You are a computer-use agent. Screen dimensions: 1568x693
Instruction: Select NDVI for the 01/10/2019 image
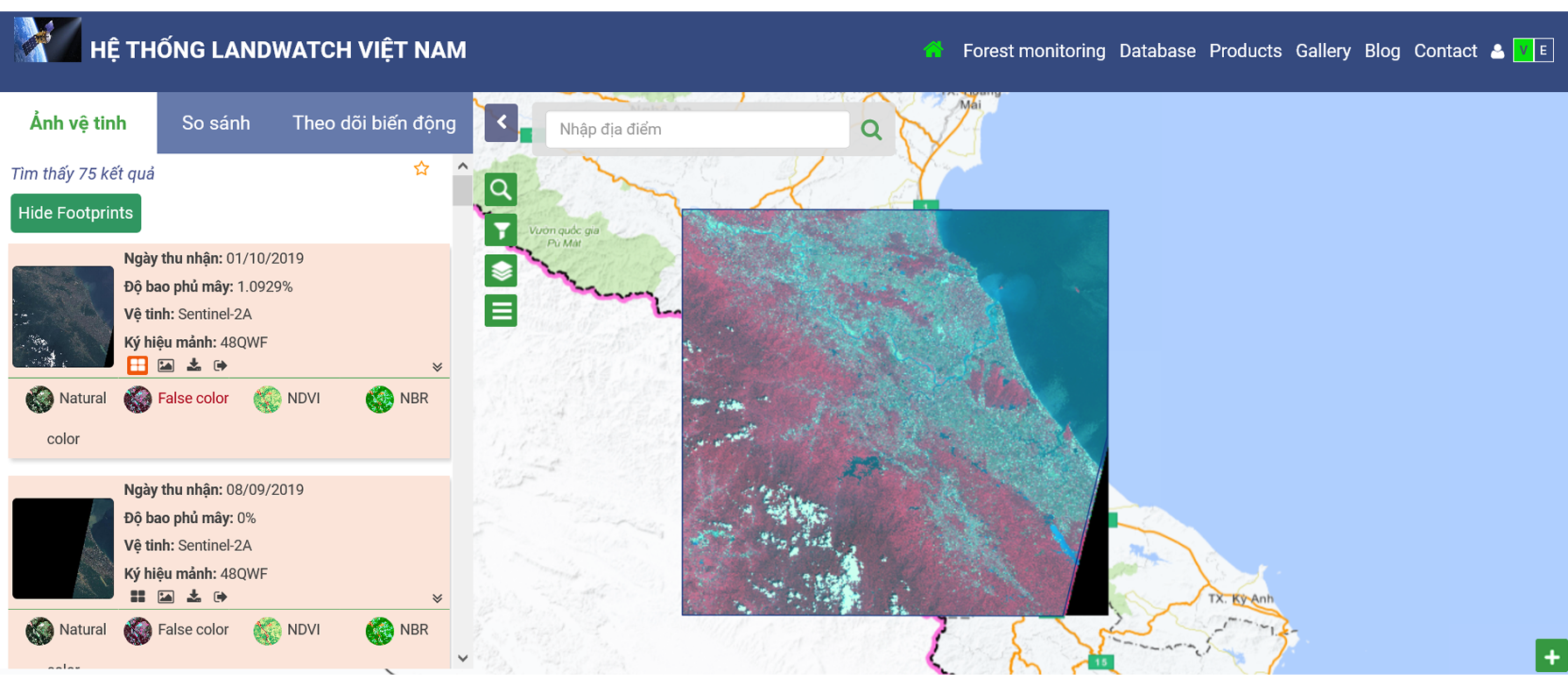[x=287, y=399]
